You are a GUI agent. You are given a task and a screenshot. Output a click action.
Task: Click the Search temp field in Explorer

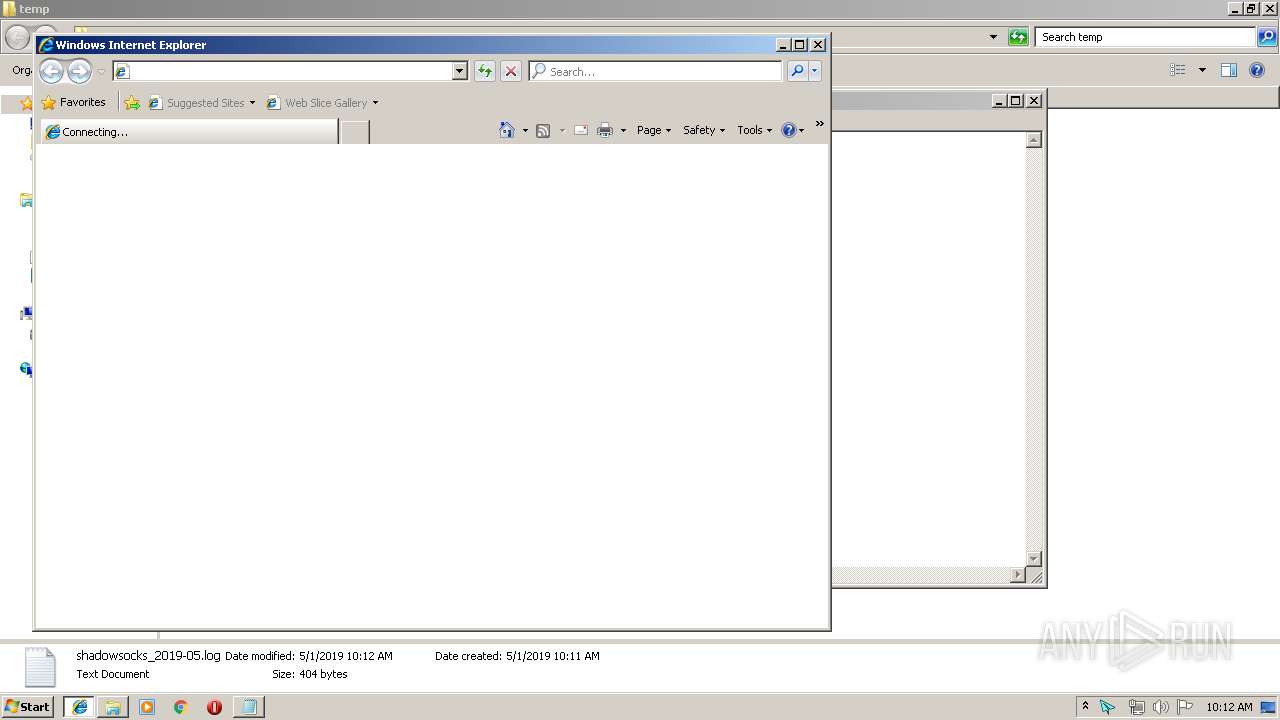pyautogui.click(x=1145, y=37)
